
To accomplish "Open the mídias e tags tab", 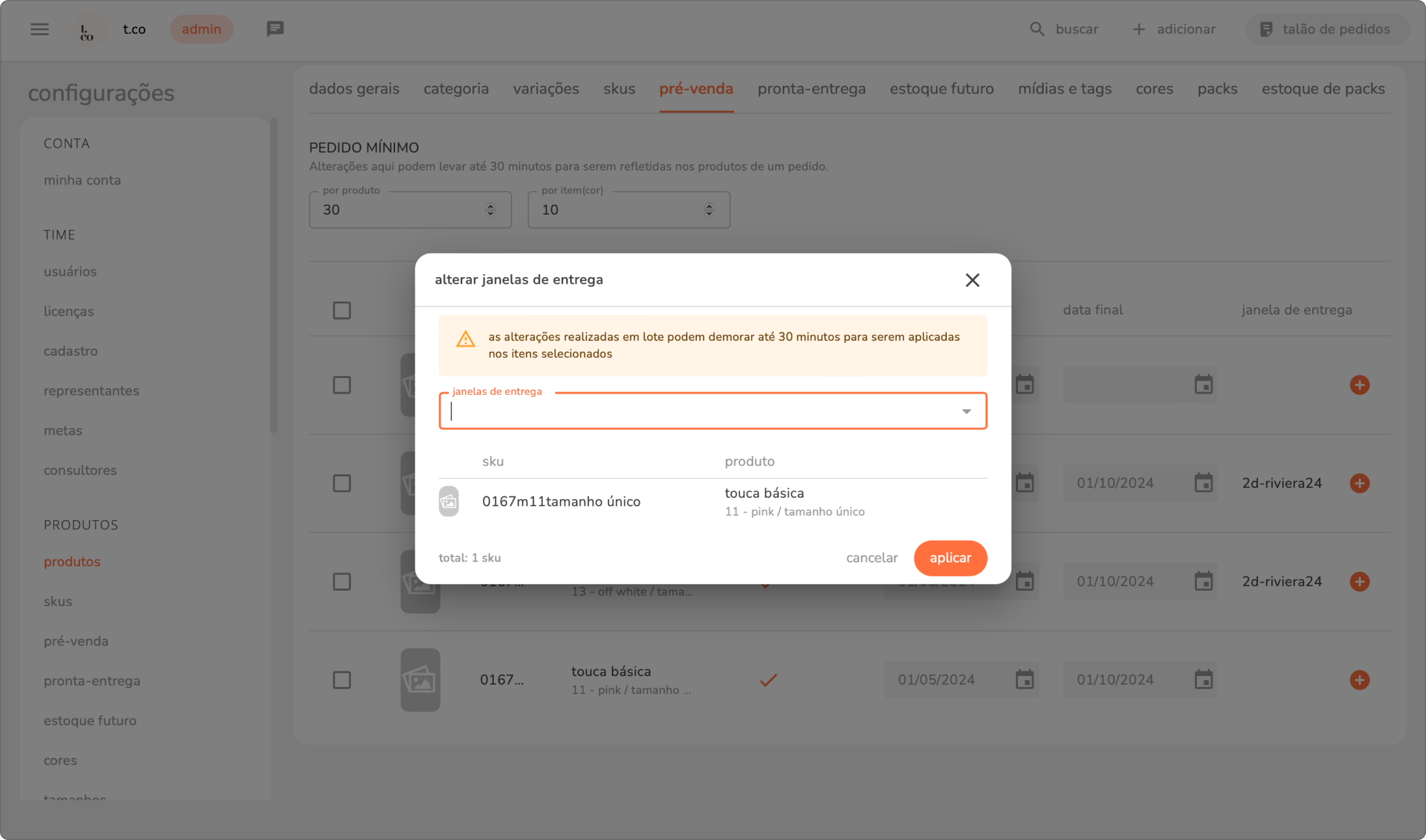I will [x=1064, y=89].
